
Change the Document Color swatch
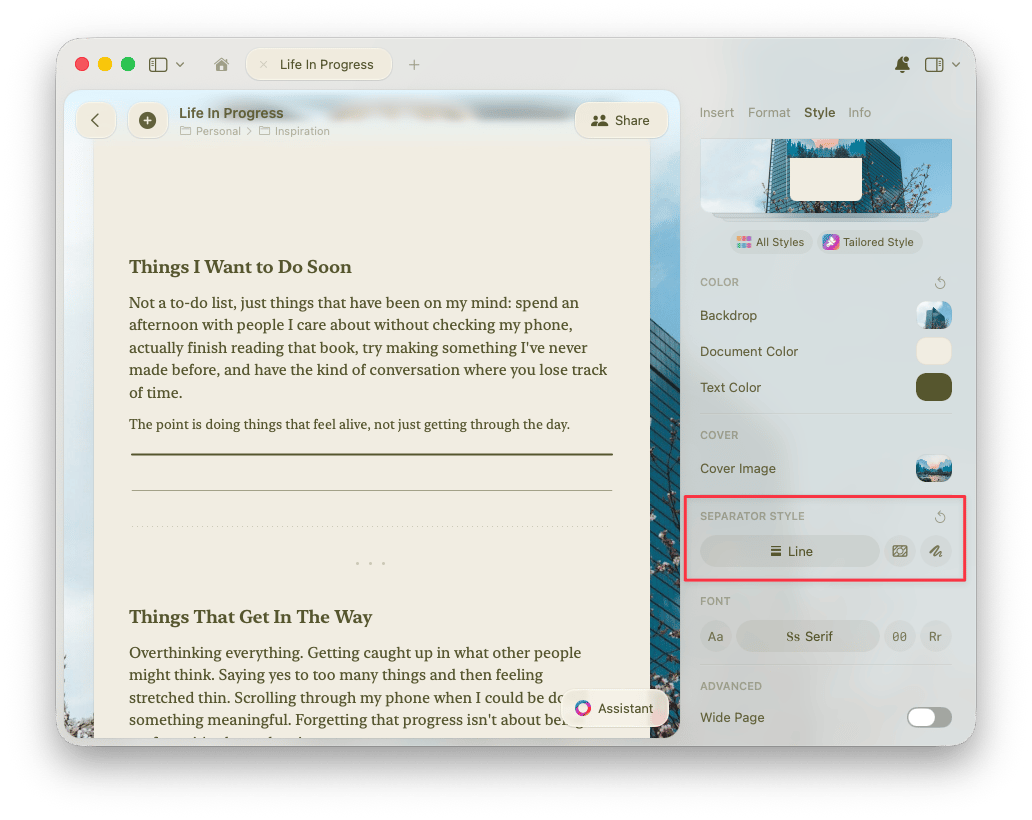click(934, 351)
